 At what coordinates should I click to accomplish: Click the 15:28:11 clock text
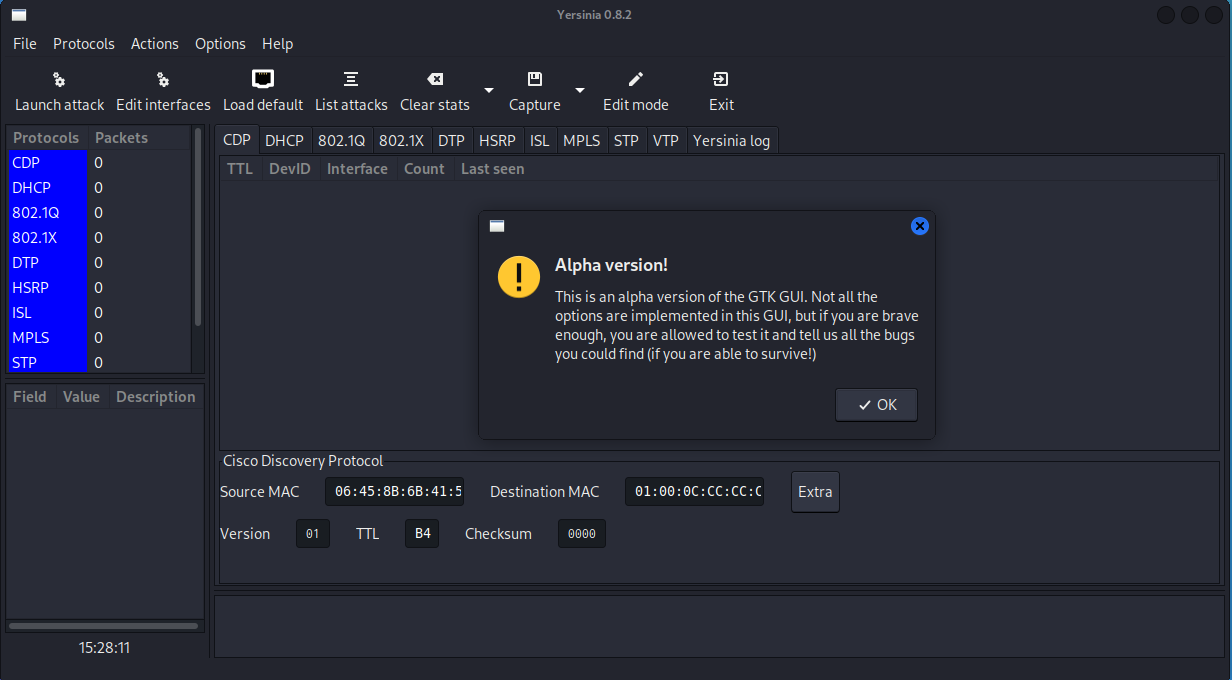(104, 648)
